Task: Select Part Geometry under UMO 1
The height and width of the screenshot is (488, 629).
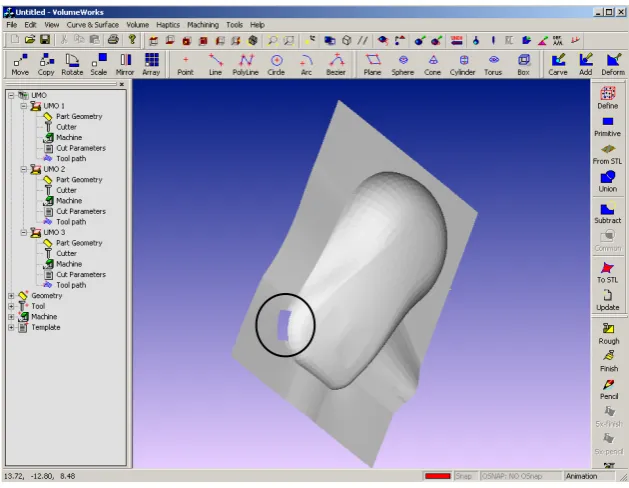Action: pyautogui.click(x=79, y=116)
